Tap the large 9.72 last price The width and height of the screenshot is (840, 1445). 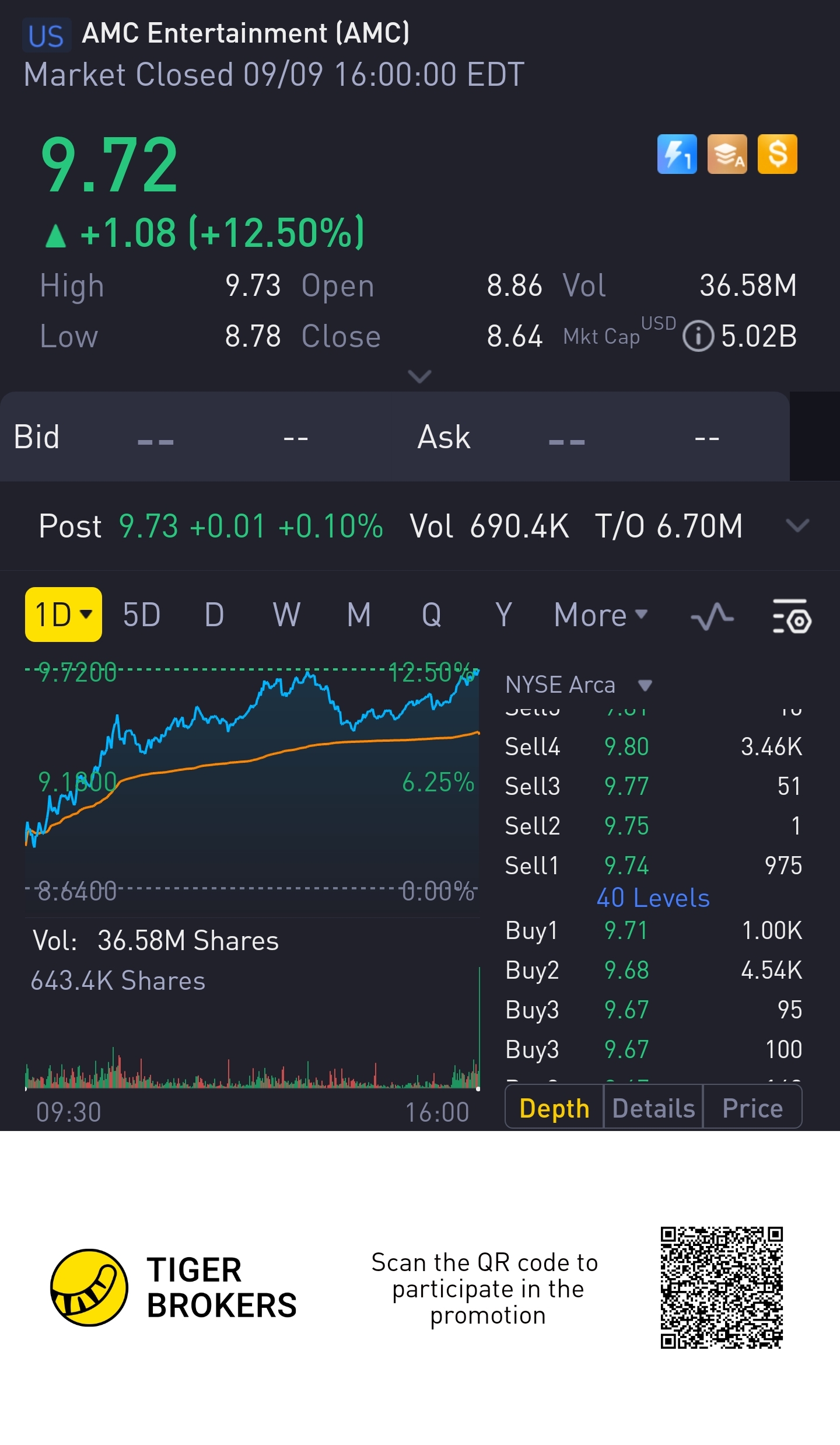[x=109, y=165]
